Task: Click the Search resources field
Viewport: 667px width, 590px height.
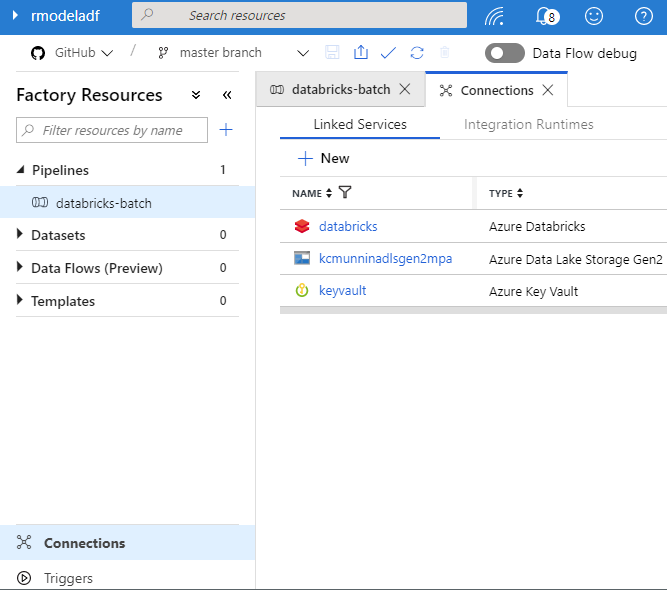Action: [x=299, y=15]
